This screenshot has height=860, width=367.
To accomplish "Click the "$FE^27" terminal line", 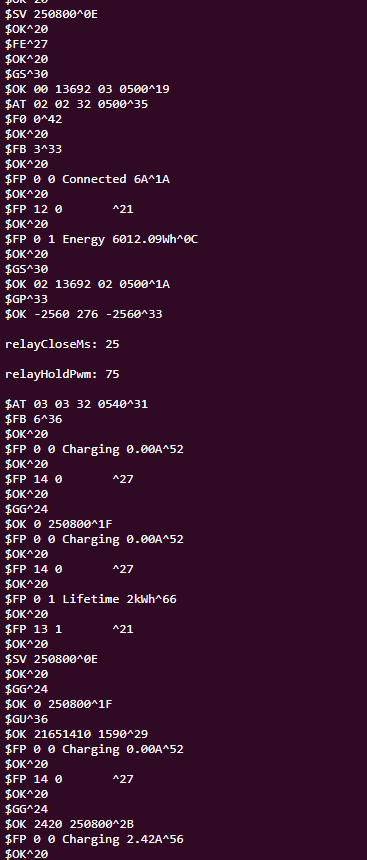I will [x=26, y=44].
